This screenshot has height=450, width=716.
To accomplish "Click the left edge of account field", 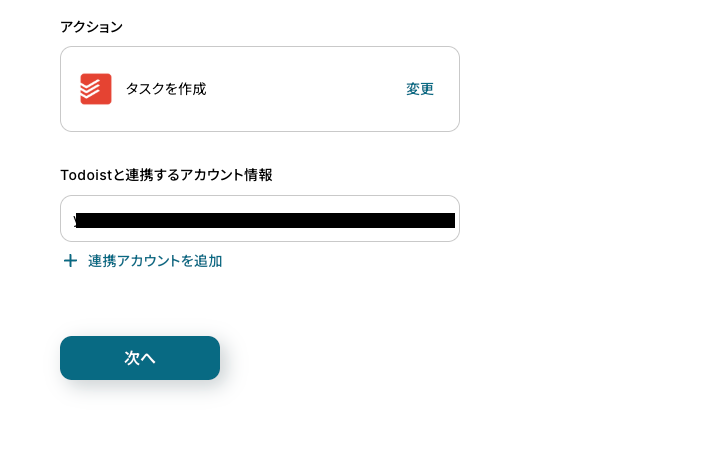I will [68, 218].
